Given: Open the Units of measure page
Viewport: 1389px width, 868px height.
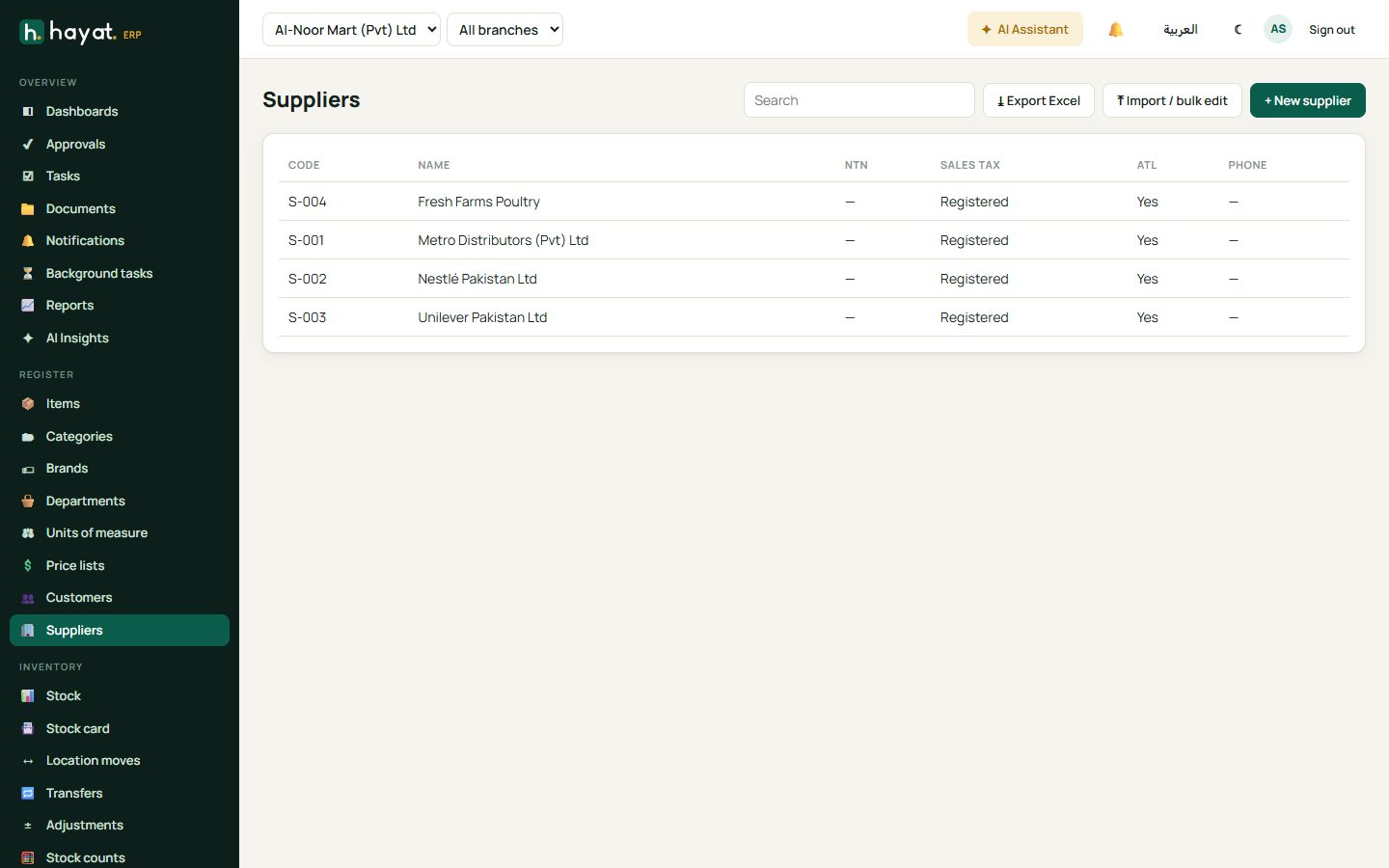Looking at the screenshot, I should 120,533.
